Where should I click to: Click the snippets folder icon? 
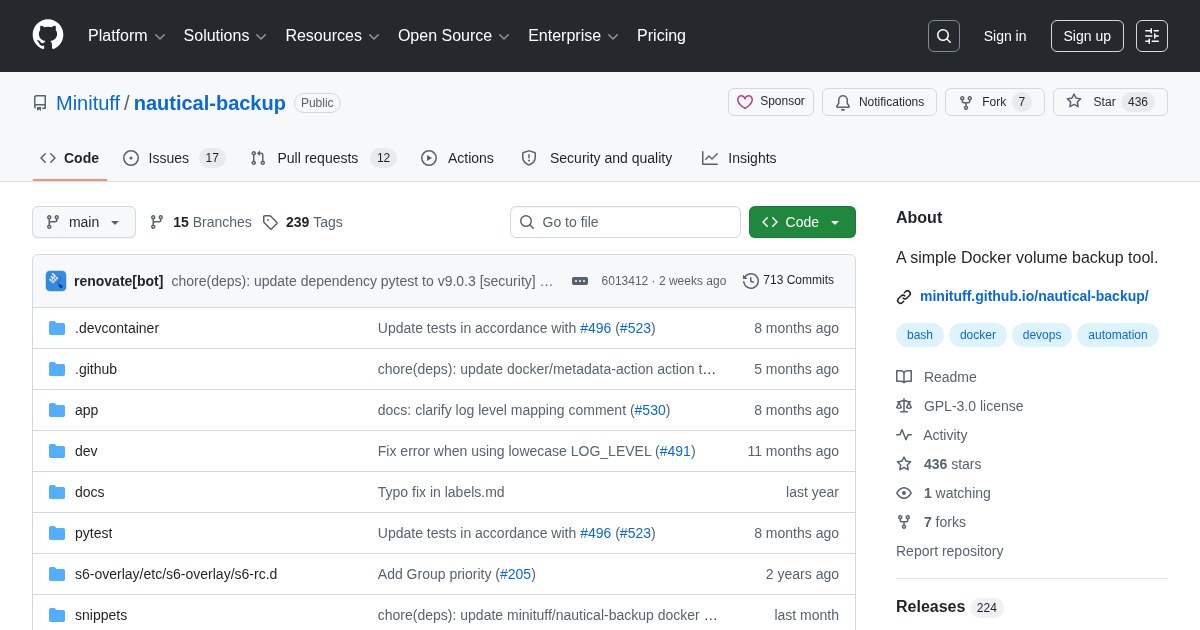point(57,615)
